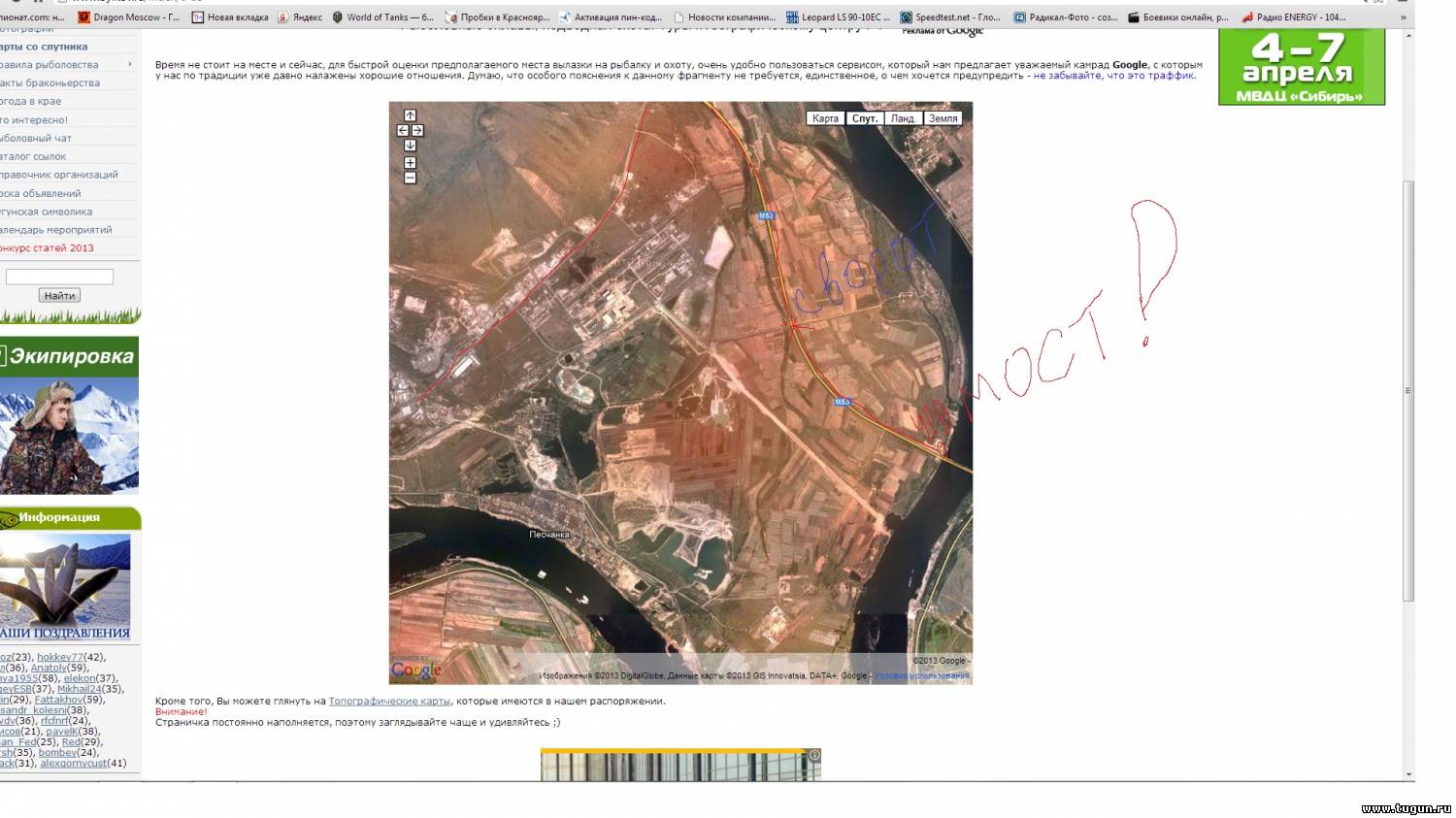This screenshot has height=818, width=1456.
Task: Click the Найти search button
Action: (59, 296)
